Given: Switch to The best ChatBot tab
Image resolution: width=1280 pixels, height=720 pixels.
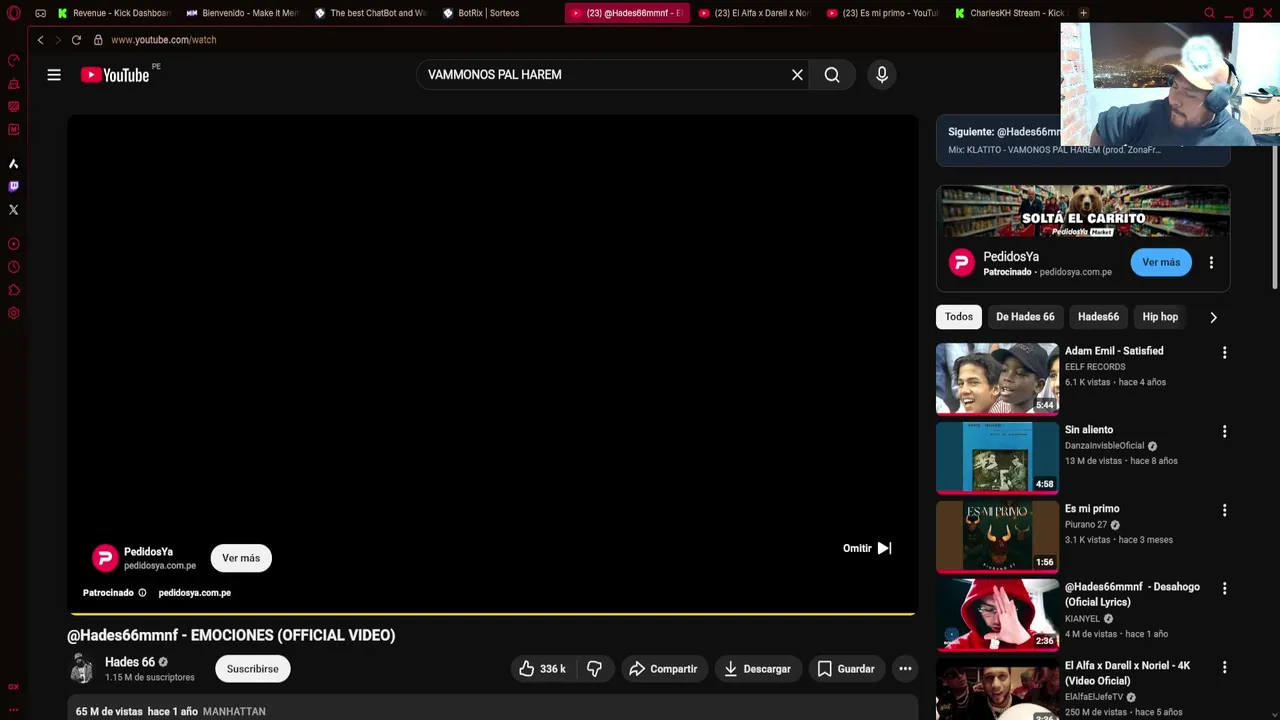Looking at the screenshot, I should pos(371,13).
